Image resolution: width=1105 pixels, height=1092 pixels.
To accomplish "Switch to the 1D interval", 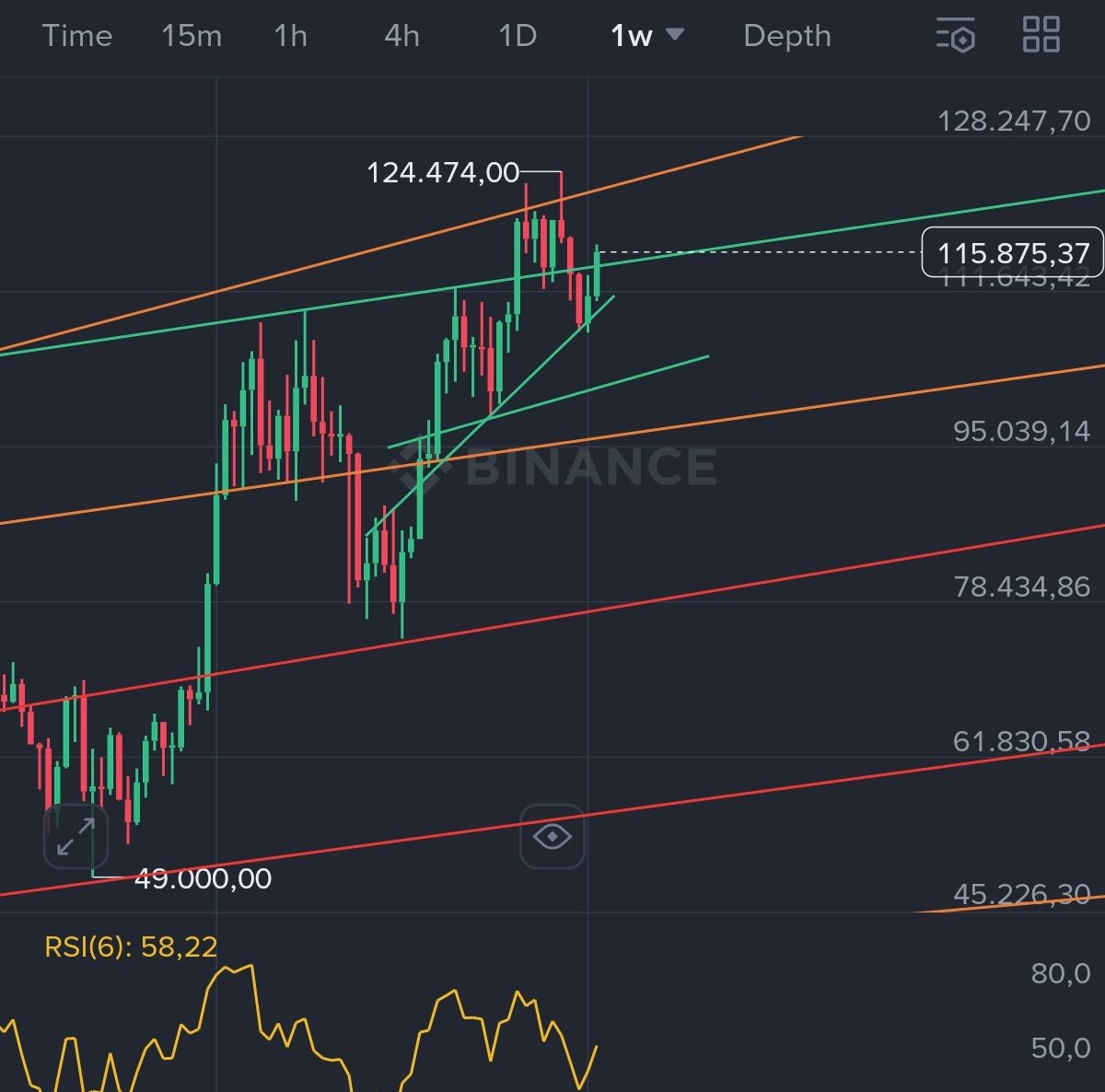I will pos(518,36).
